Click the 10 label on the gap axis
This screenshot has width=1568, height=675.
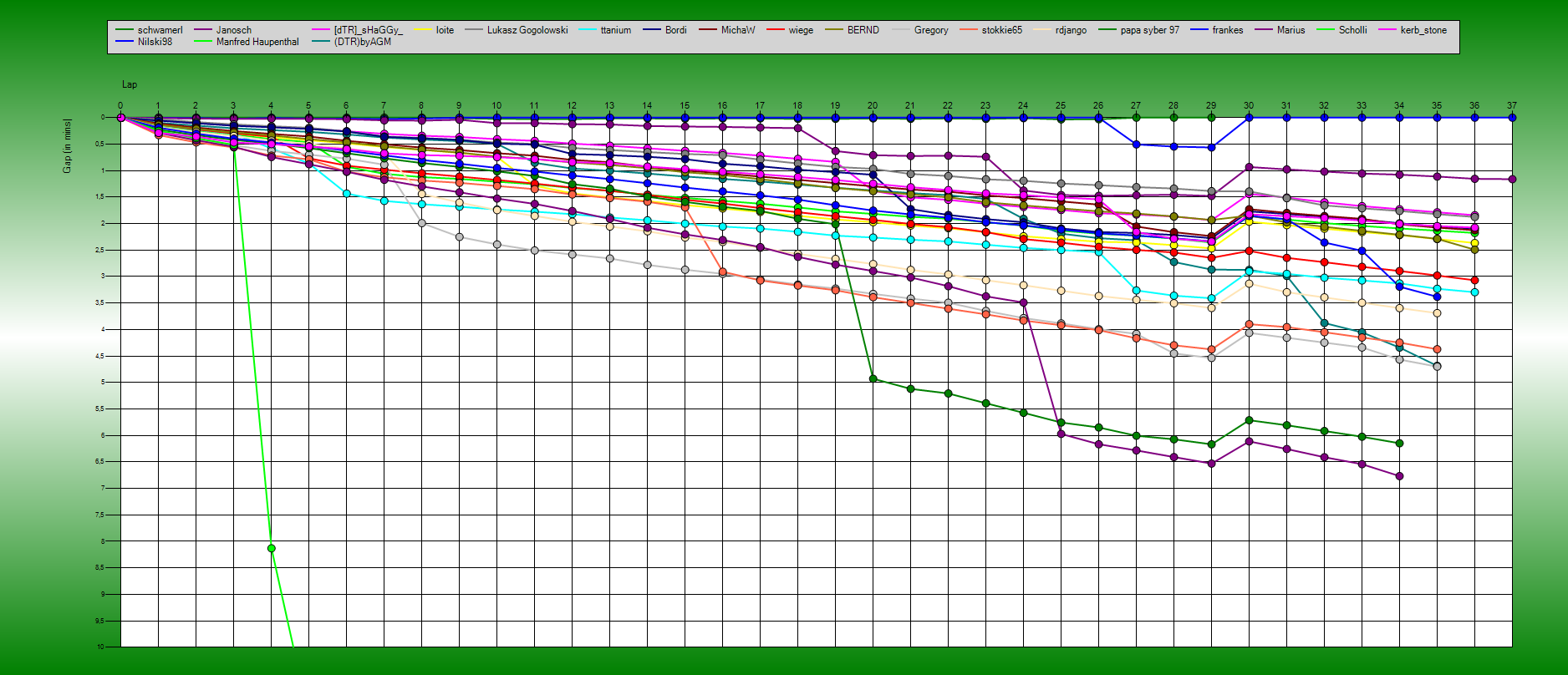(x=101, y=647)
